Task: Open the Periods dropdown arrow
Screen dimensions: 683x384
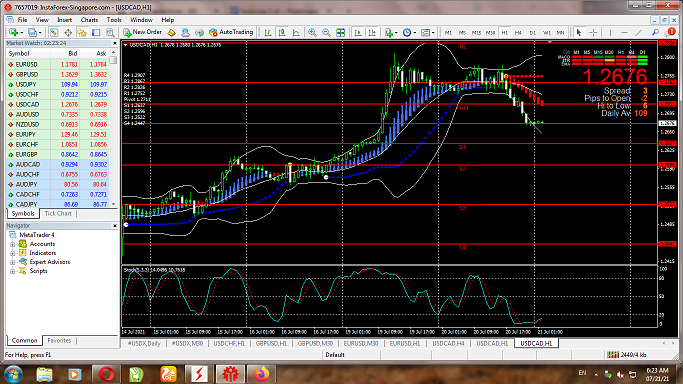Action: tap(415, 33)
